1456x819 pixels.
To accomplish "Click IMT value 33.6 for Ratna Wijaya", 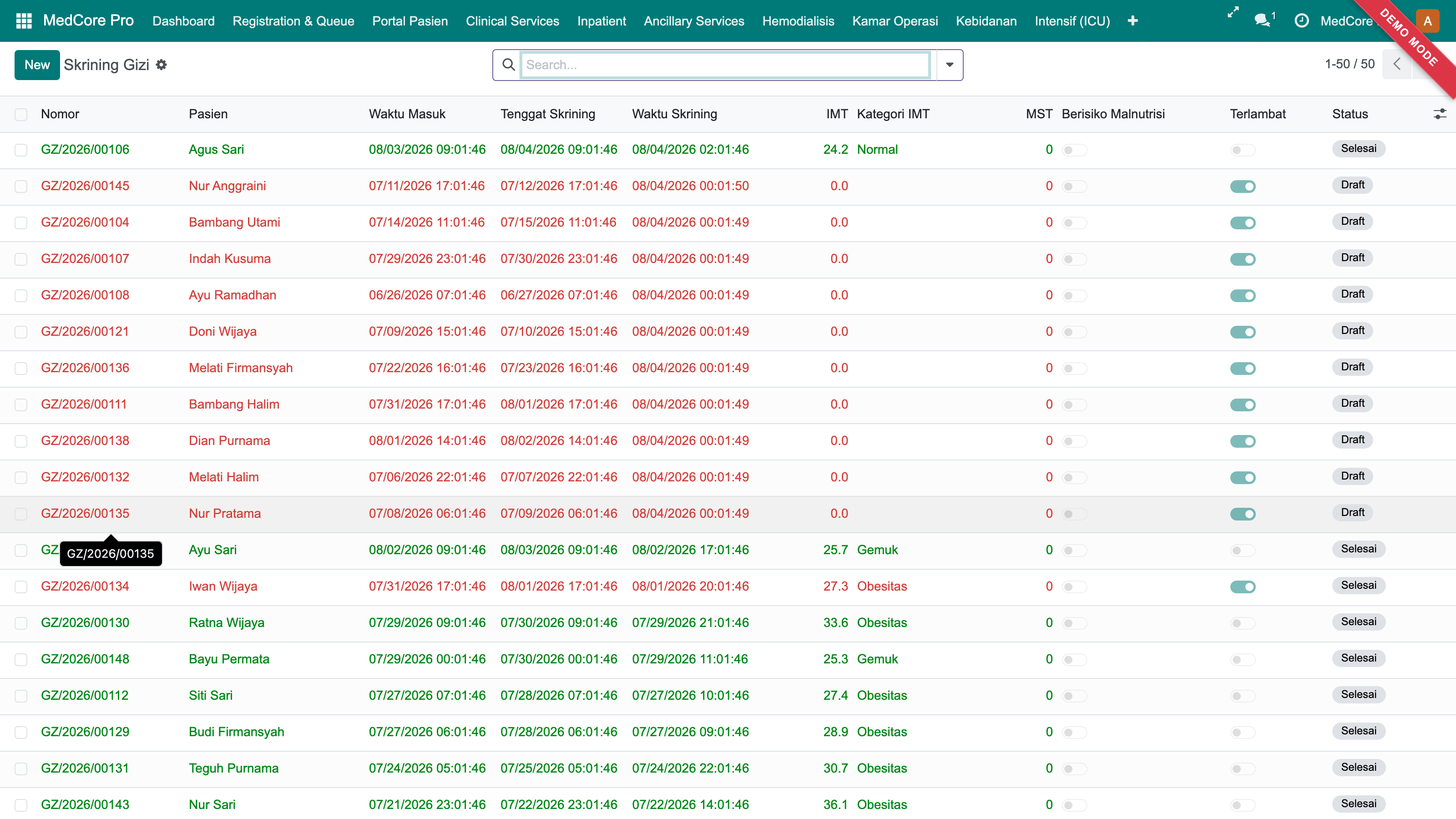I will 835,623.
